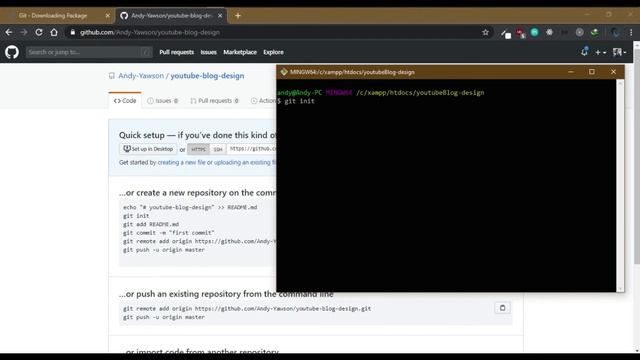Screen dimensions: 640x360
Task: Click the teal round extension icon
Action: click(x=534, y=32)
